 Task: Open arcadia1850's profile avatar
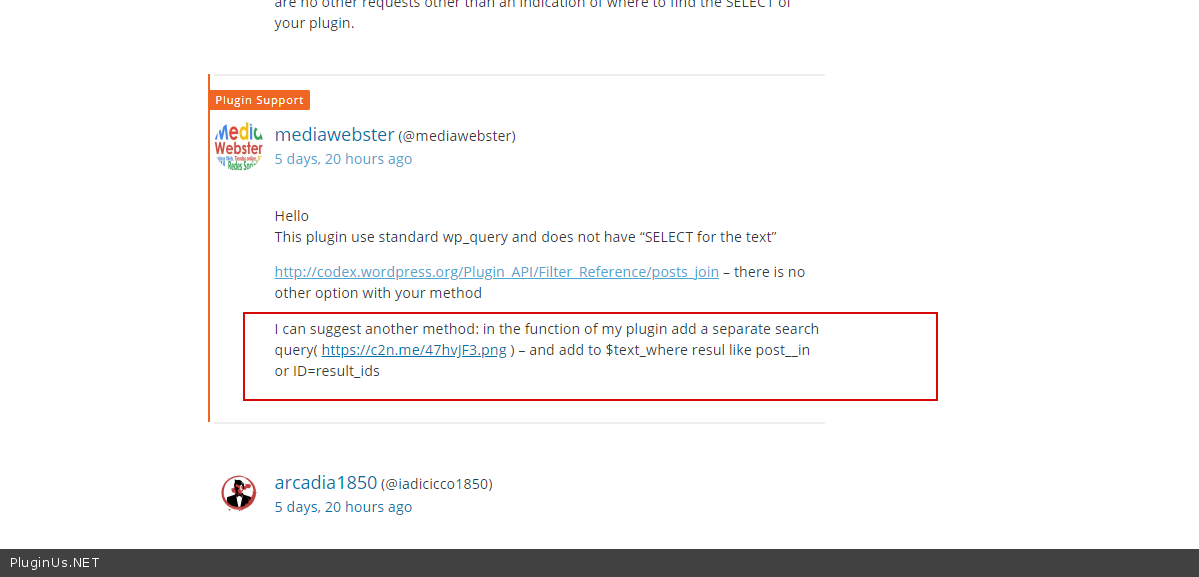coord(239,493)
